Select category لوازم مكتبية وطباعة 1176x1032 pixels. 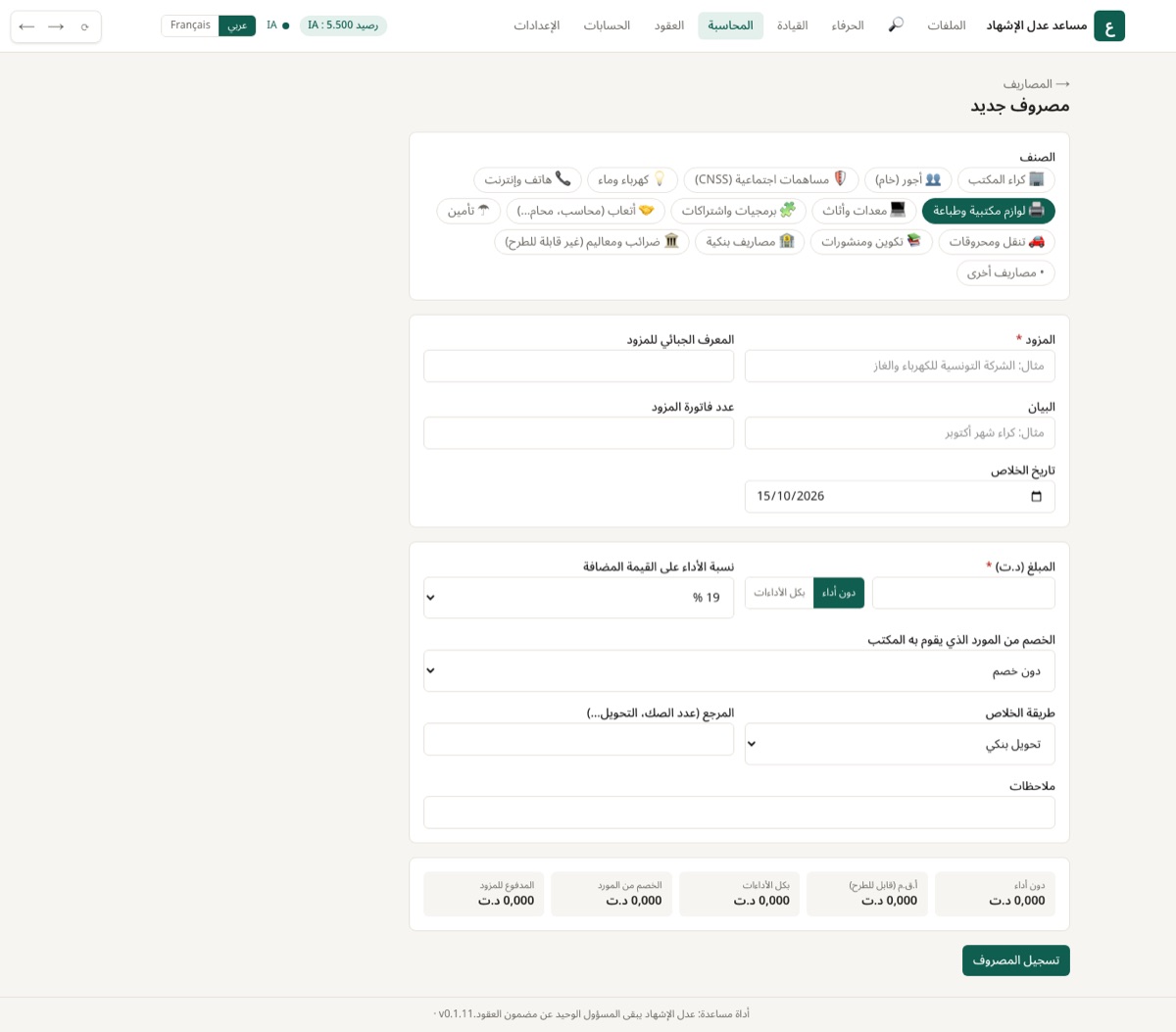pos(988,211)
